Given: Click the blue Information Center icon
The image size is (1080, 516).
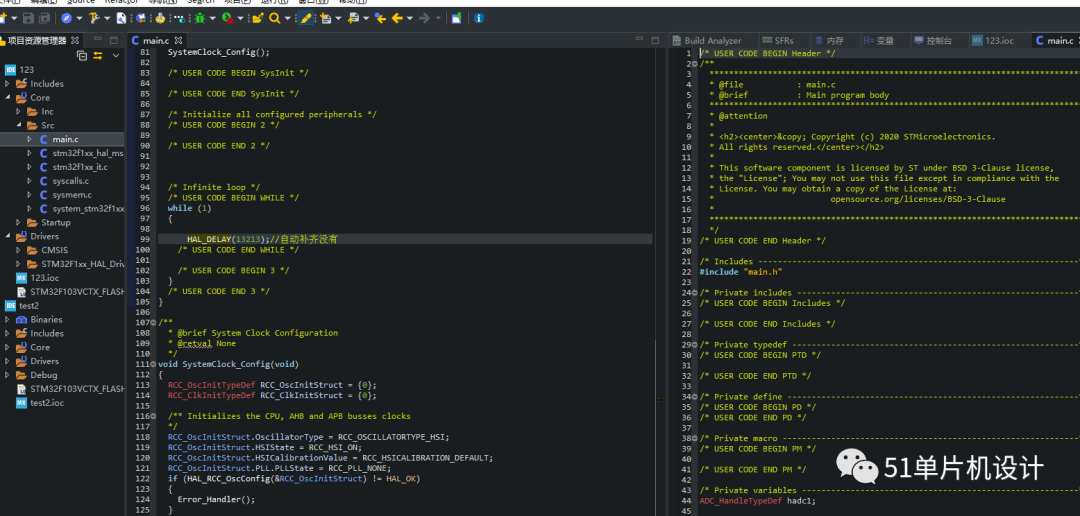Looking at the screenshot, I should [478, 19].
